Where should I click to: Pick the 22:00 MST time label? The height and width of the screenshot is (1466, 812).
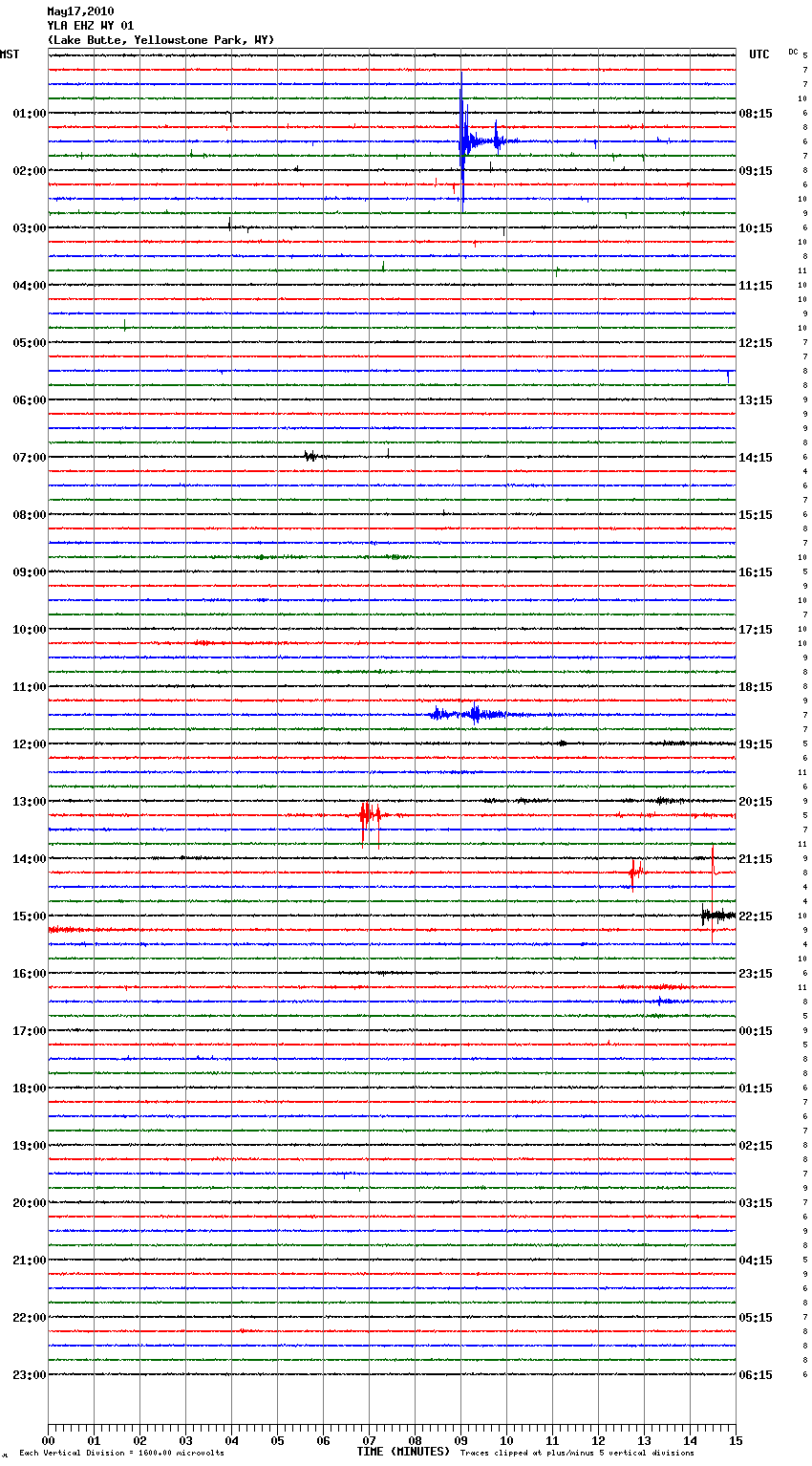point(29,1317)
